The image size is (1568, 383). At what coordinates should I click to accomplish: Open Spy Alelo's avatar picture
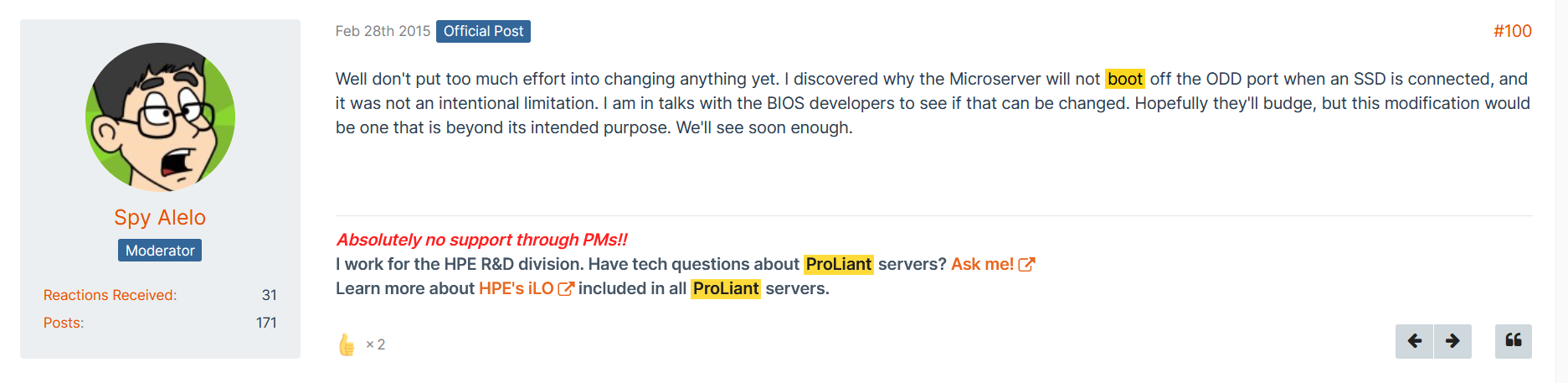click(160, 117)
